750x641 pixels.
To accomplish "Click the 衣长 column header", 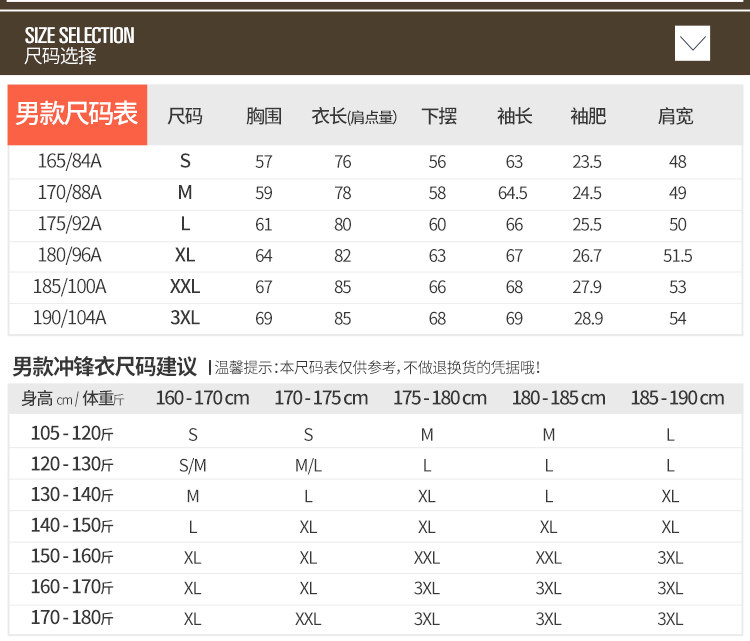I will [x=354, y=116].
